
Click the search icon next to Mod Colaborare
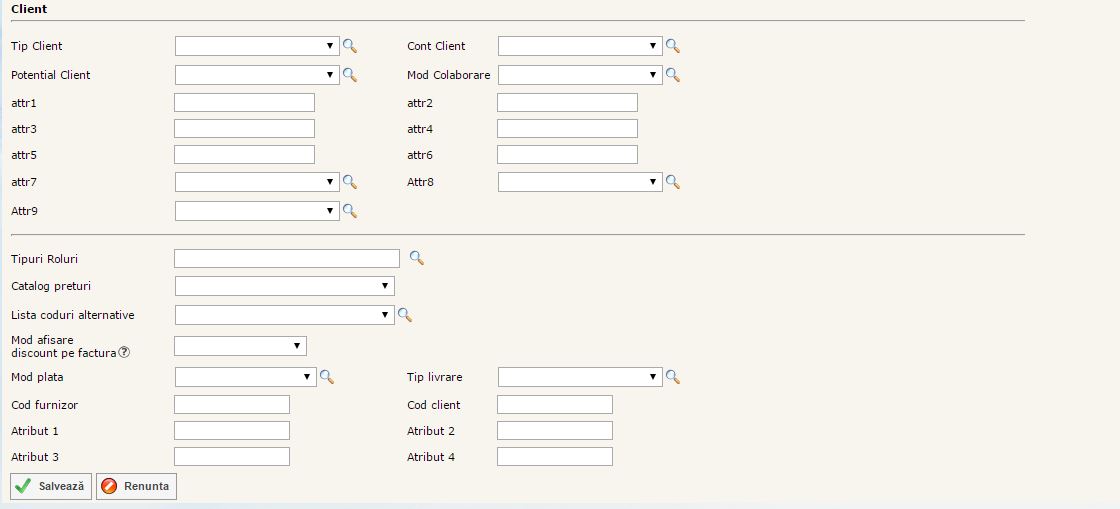click(673, 75)
